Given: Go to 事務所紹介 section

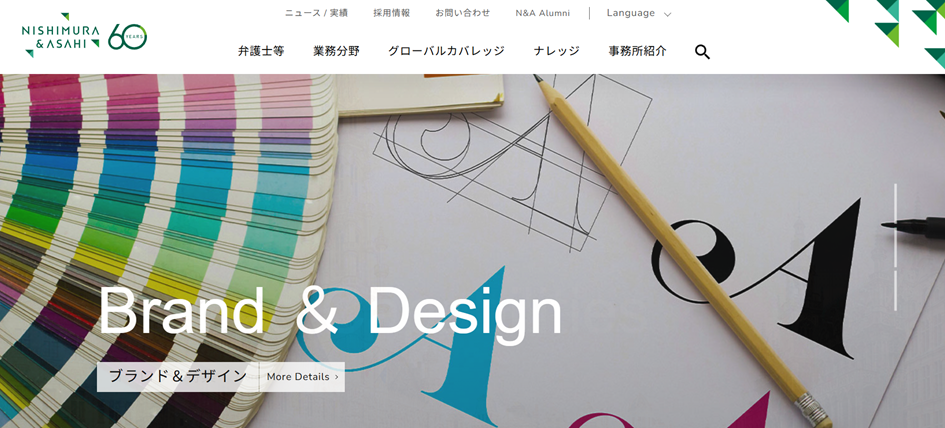Looking at the screenshot, I should click(638, 51).
